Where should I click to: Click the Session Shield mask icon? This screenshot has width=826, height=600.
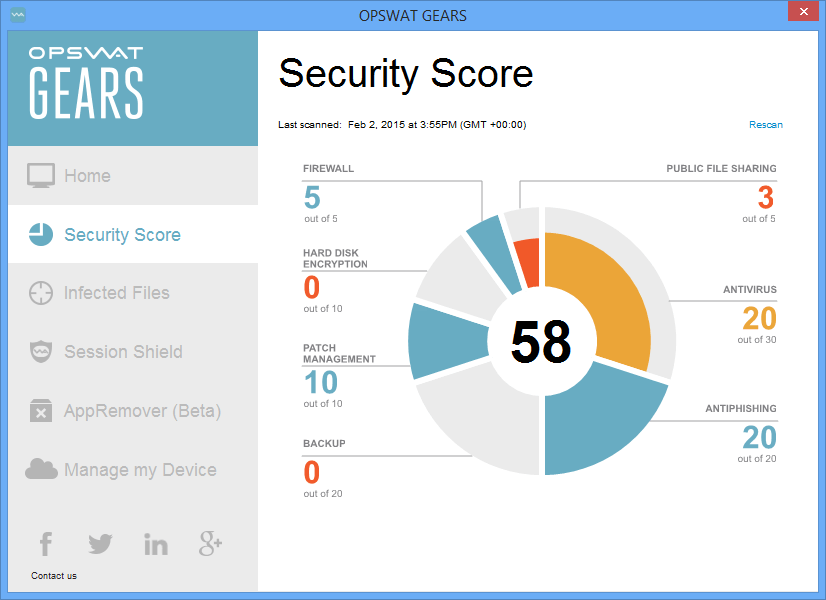41,351
